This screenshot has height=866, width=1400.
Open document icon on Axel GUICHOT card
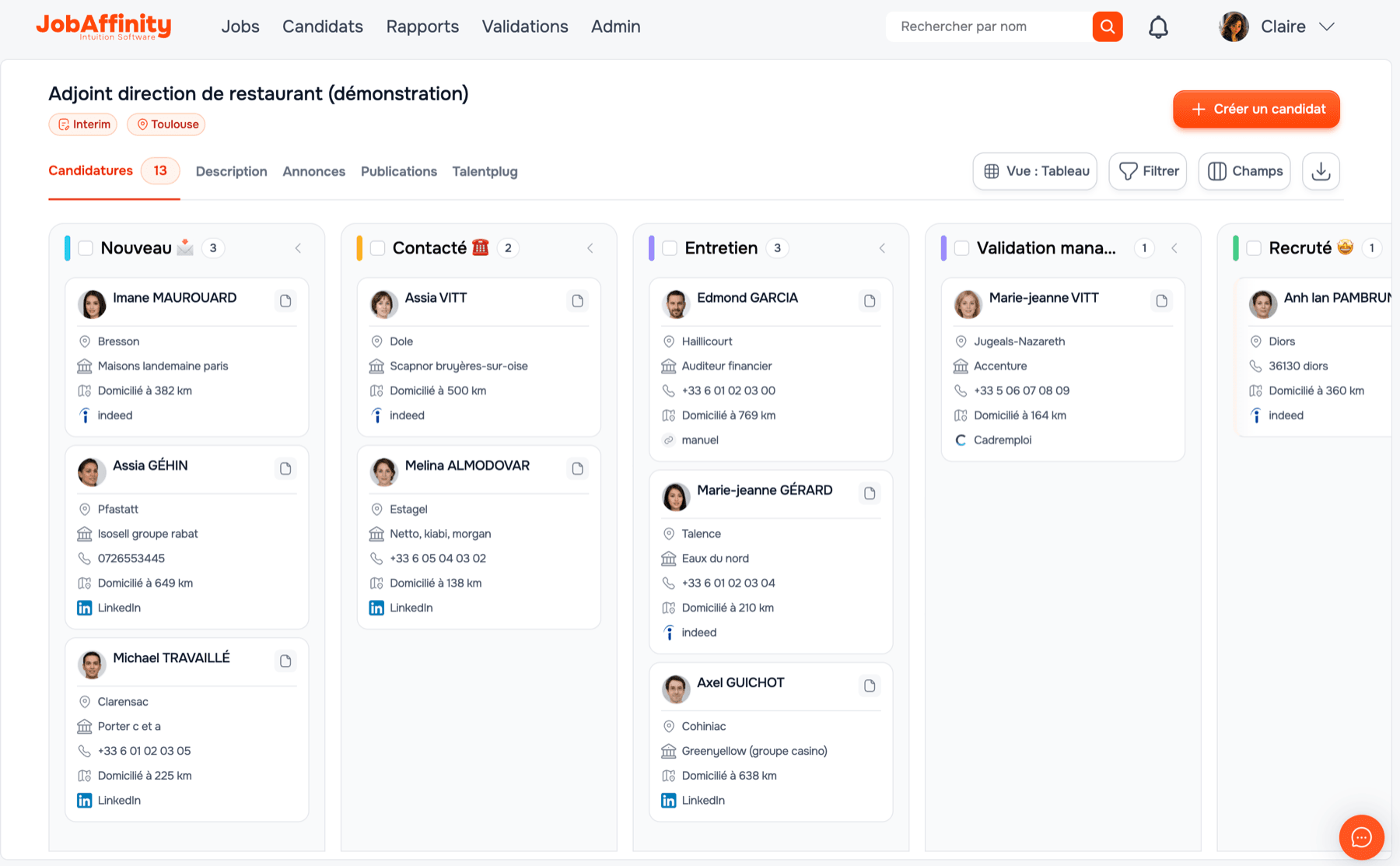870,685
